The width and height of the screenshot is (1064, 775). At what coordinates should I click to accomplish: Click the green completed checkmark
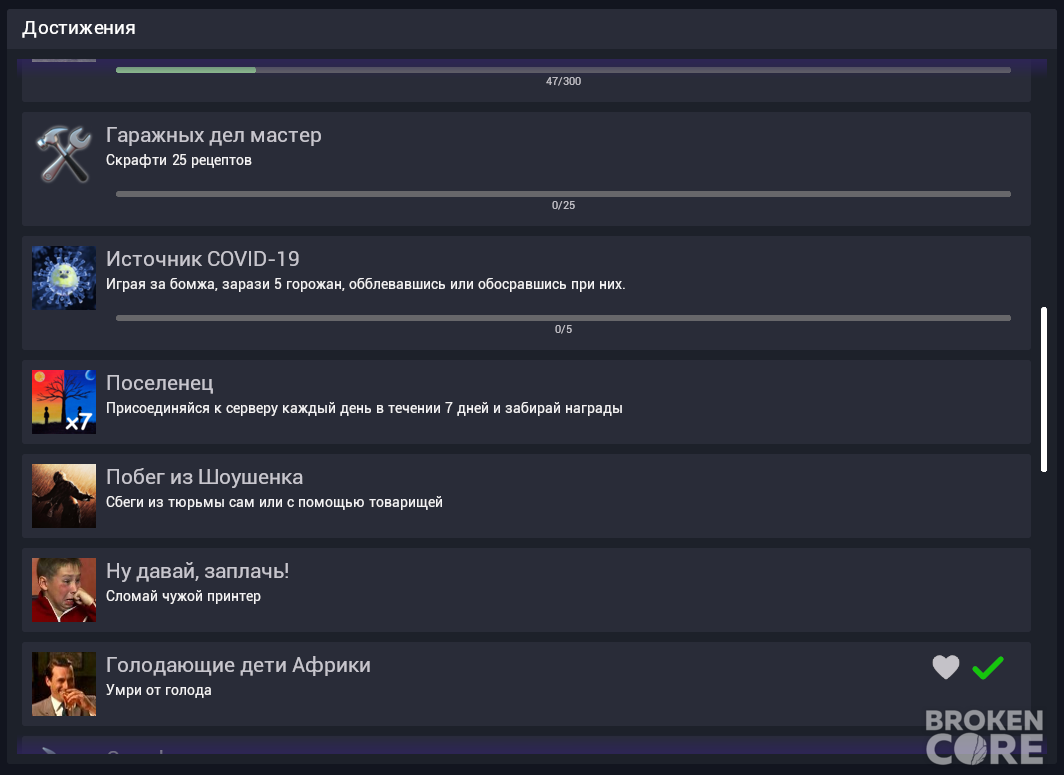(988, 668)
